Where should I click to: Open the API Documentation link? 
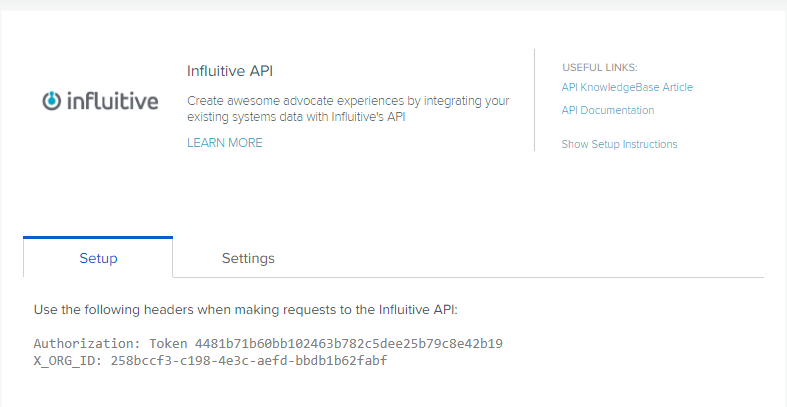(x=608, y=110)
